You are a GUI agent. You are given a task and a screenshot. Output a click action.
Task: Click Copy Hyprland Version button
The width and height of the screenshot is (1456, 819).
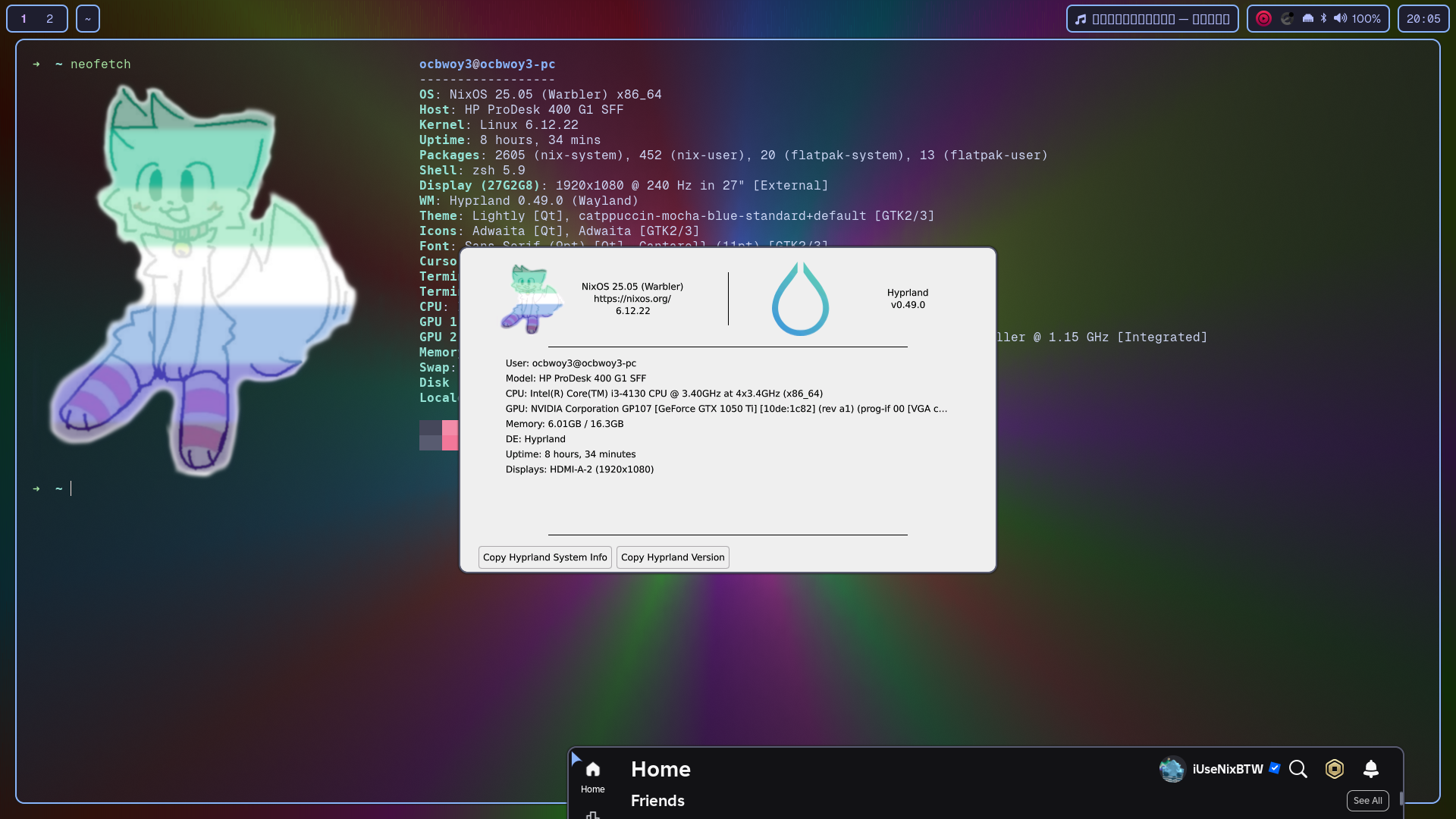[x=672, y=557]
